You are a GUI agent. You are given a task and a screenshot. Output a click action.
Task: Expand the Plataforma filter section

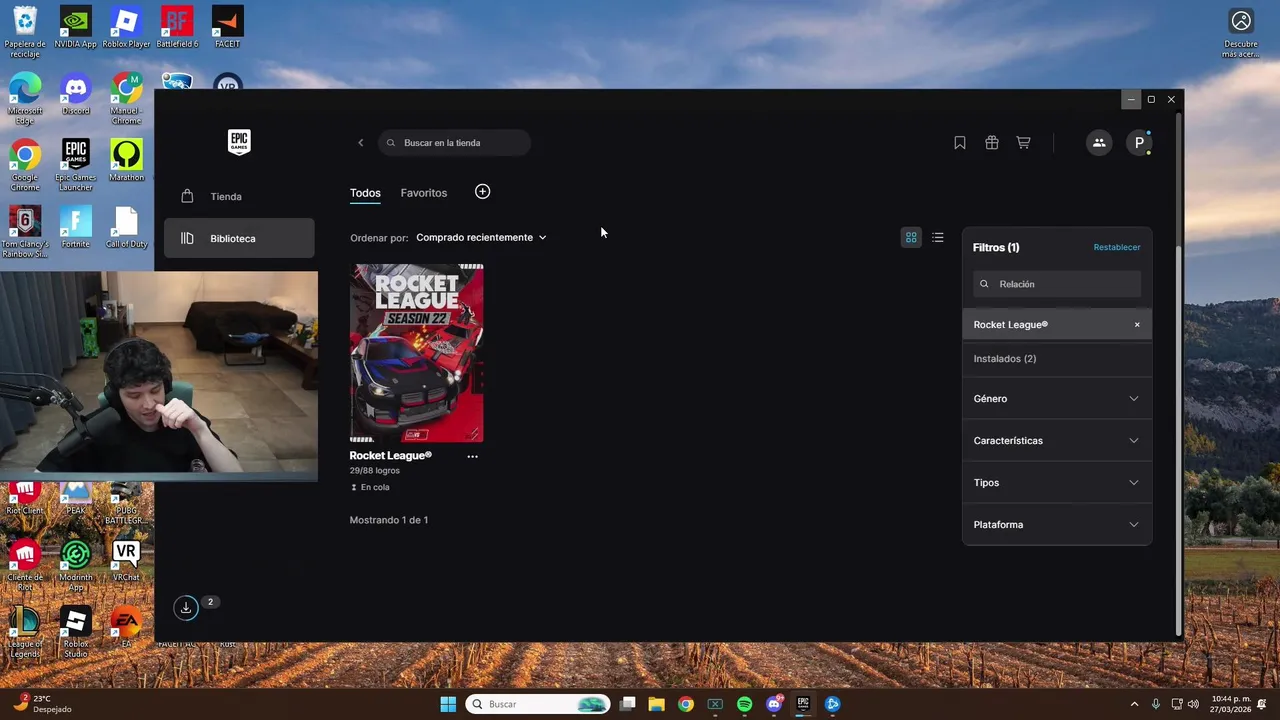pyautogui.click(x=1057, y=525)
